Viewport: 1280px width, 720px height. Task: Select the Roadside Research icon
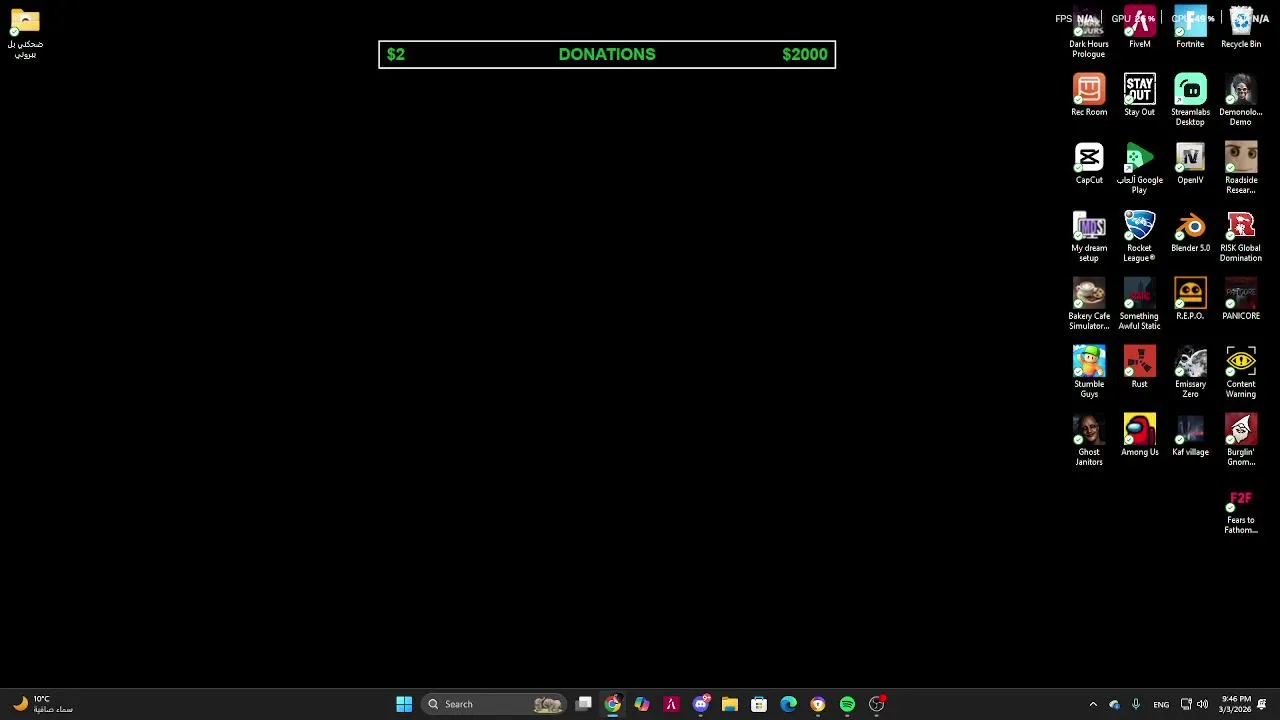click(x=1241, y=168)
